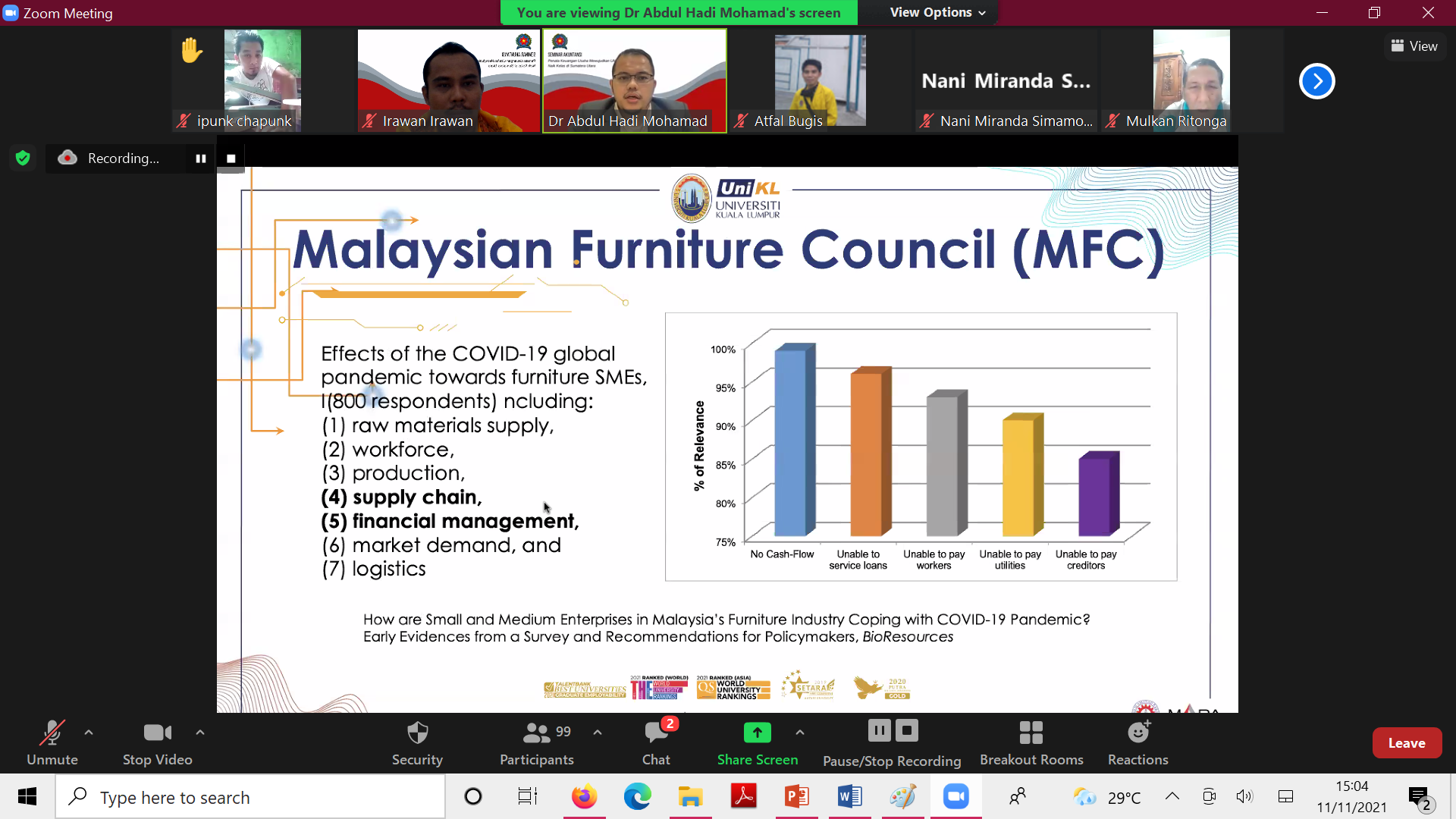Click the raised hand icon on ipunk chapunk
This screenshot has width=1456, height=819.
coord(192,50)
